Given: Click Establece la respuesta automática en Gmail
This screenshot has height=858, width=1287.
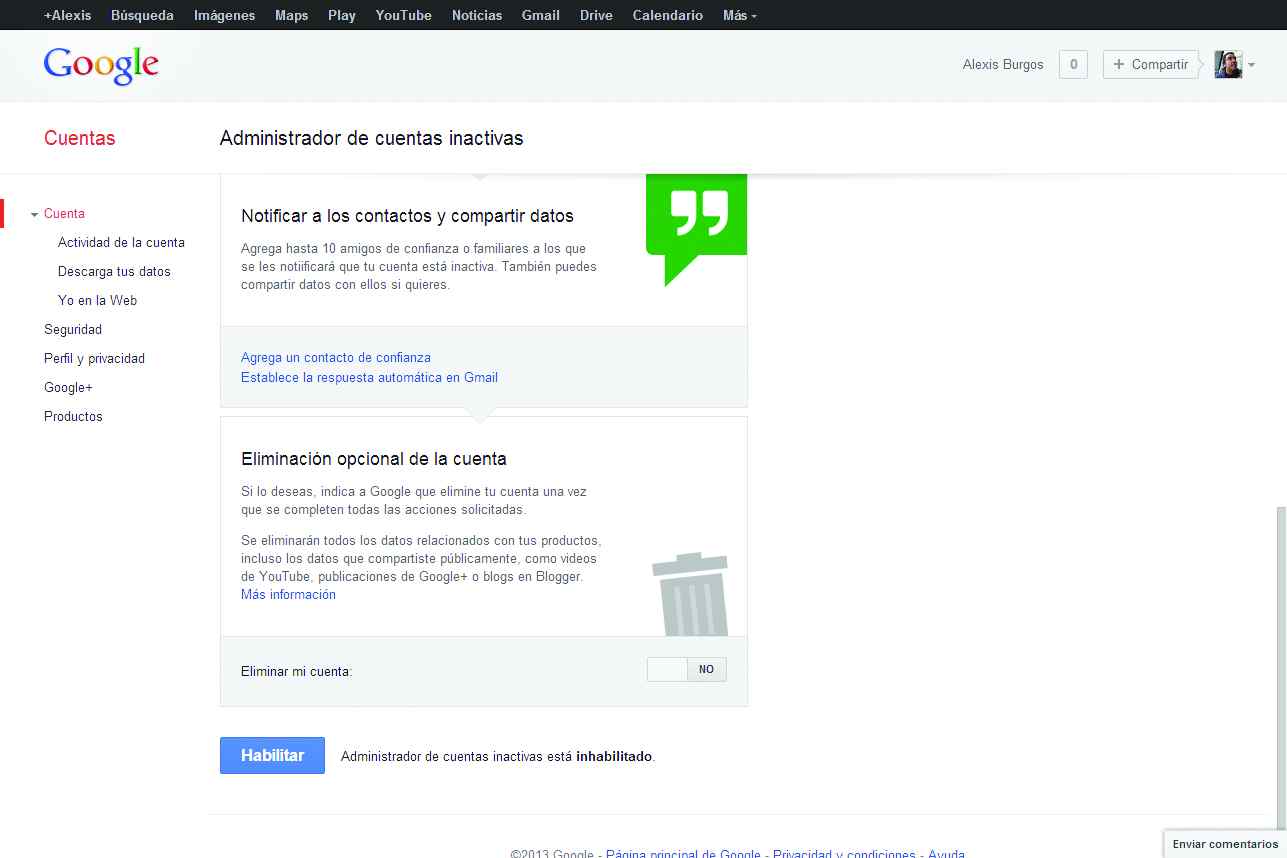Looking at the screenshot, I should (369, 377).
